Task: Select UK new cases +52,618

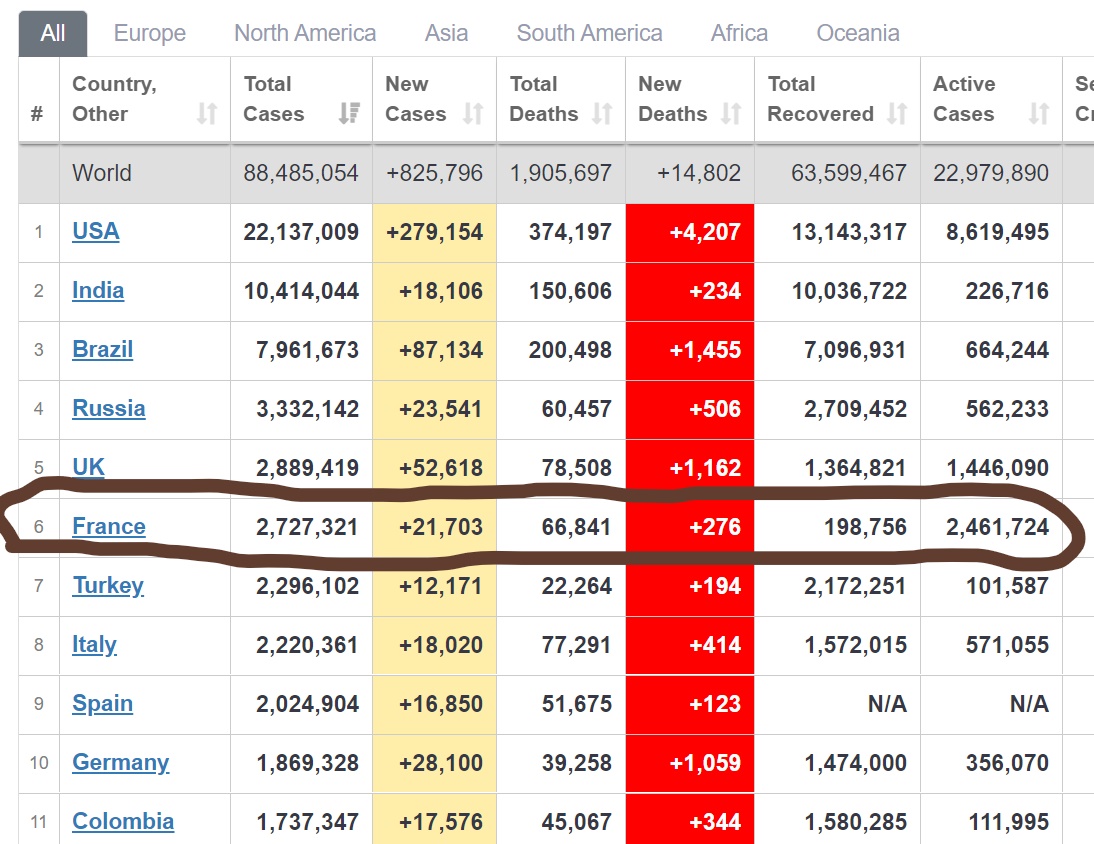Action: (441, 467)
